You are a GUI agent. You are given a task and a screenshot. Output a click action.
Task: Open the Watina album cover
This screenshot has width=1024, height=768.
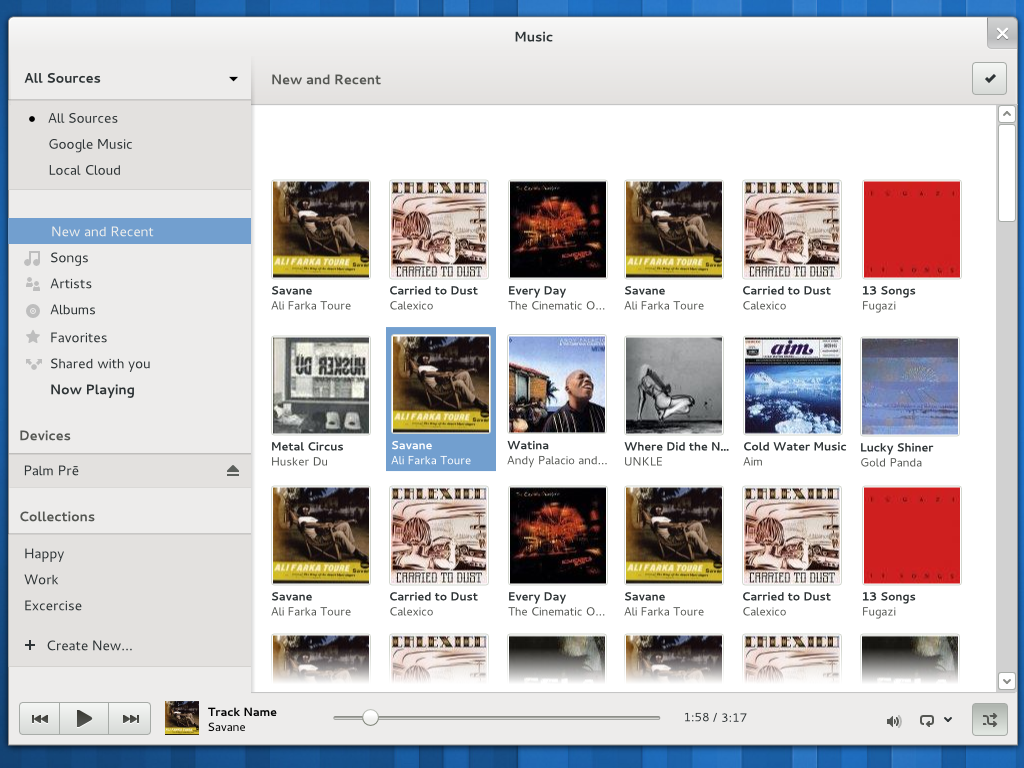tap(557, 385)
